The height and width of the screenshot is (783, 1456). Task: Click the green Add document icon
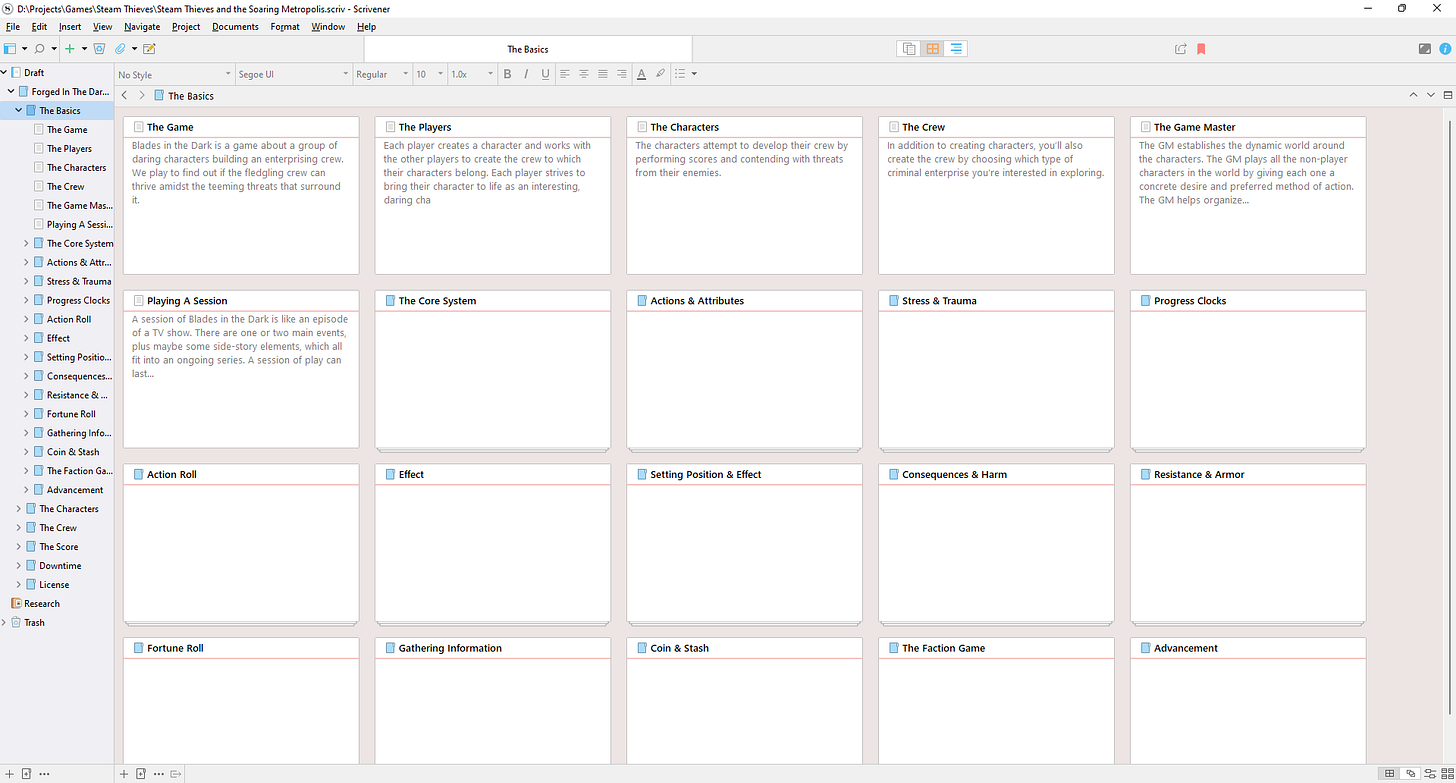coord(70,48)
